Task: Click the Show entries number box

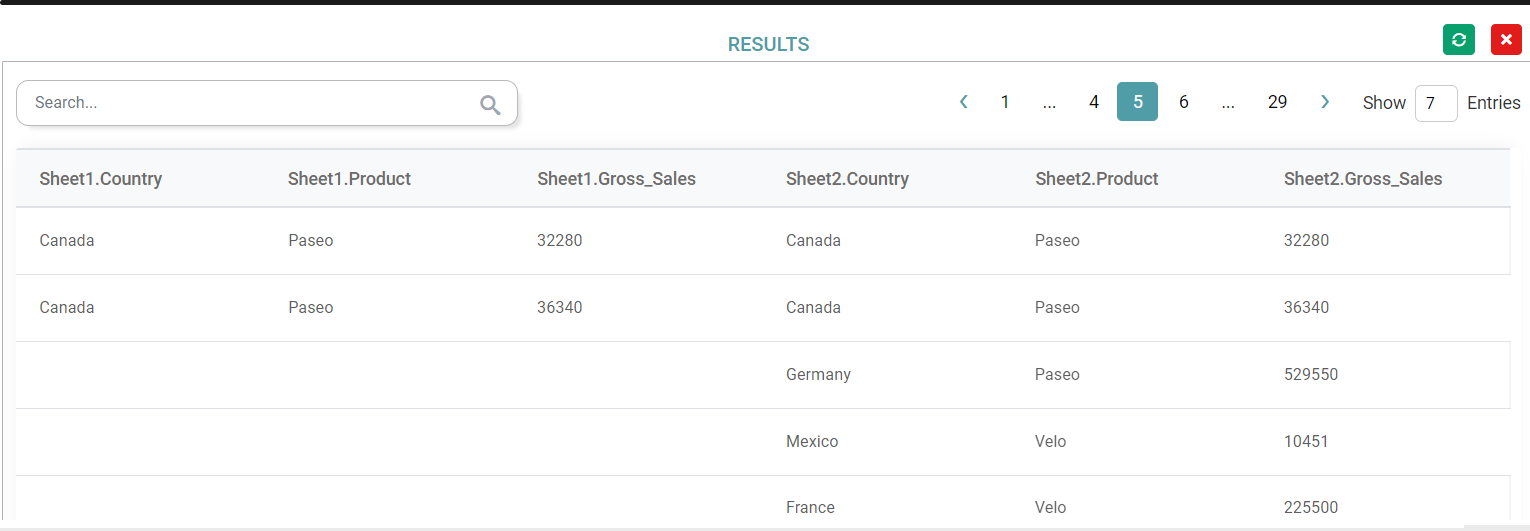Action: 1435,103
